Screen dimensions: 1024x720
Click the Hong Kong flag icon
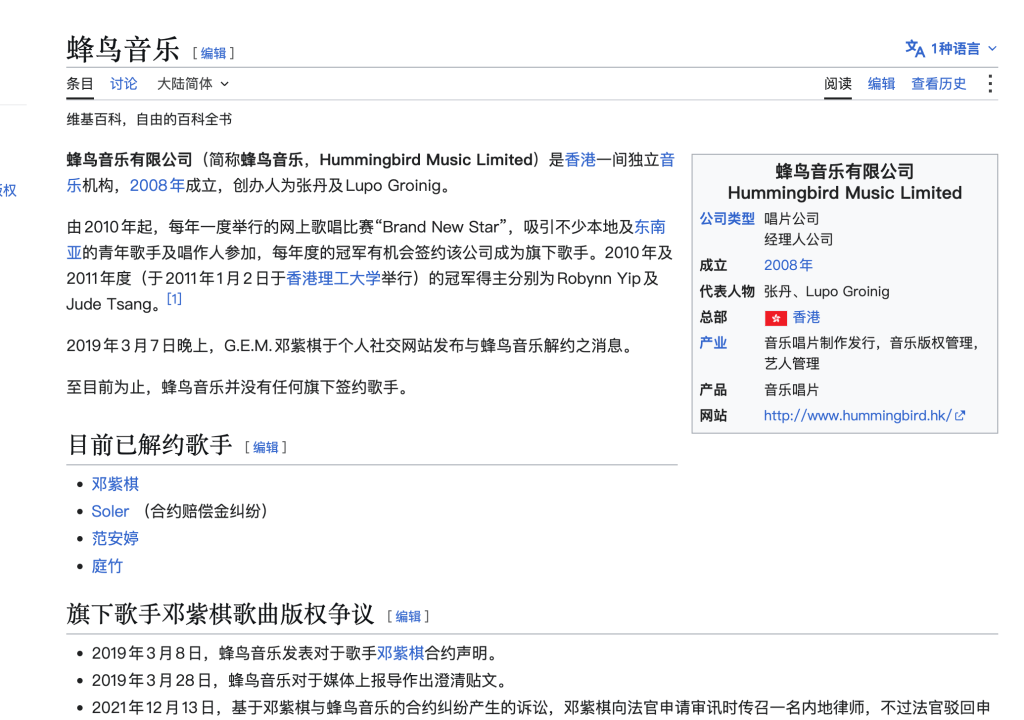[x=775, y=318]
